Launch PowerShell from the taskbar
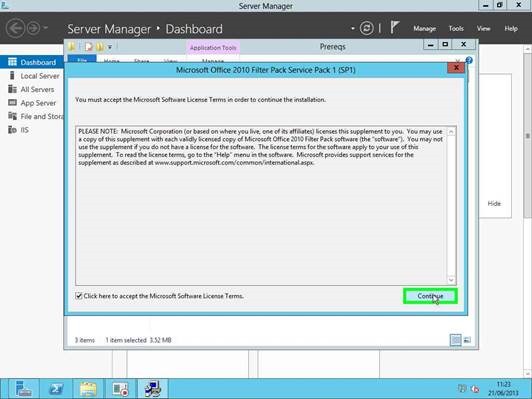Image resolution: width=532 pixels, height=399 pixels. point(56,389)
